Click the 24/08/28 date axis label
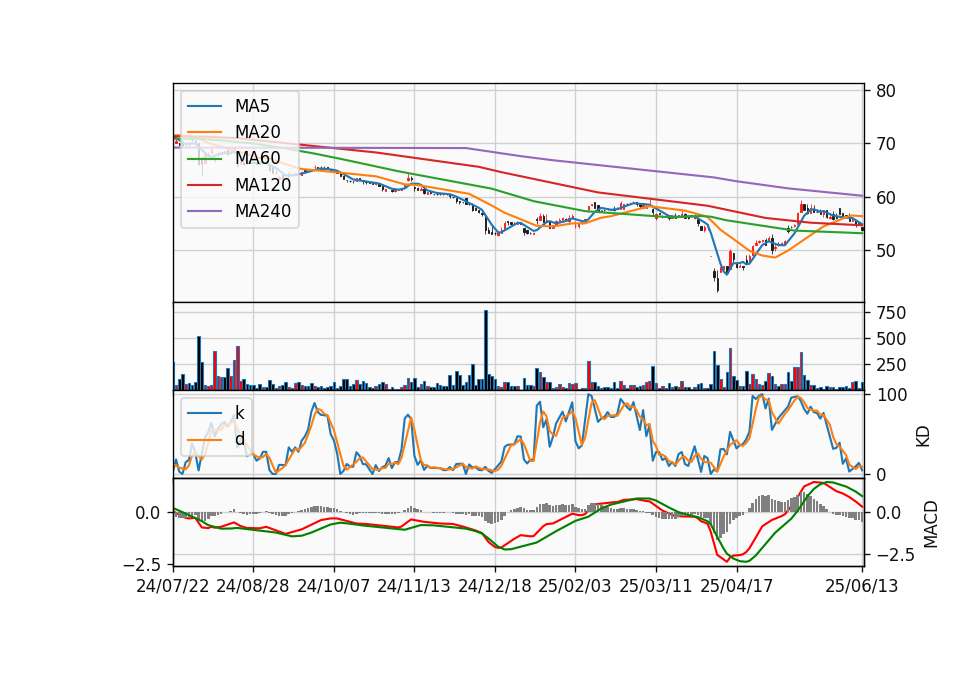The height and width of the screenshot is (690, 960). pos(253,586)
